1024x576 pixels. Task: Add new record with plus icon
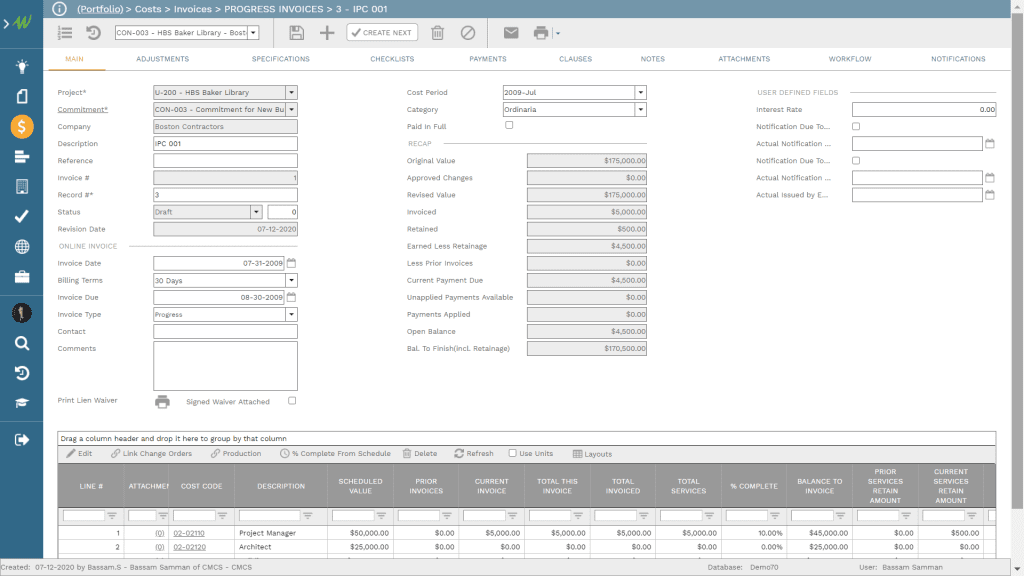click(x=327, y=33)
